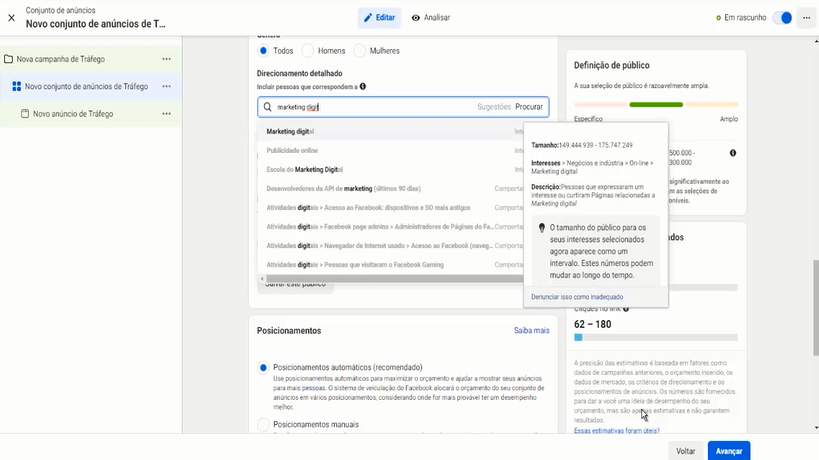Open options for Novo anúncio de Tráfego
The image size is (819, 460).
(166, 113)
